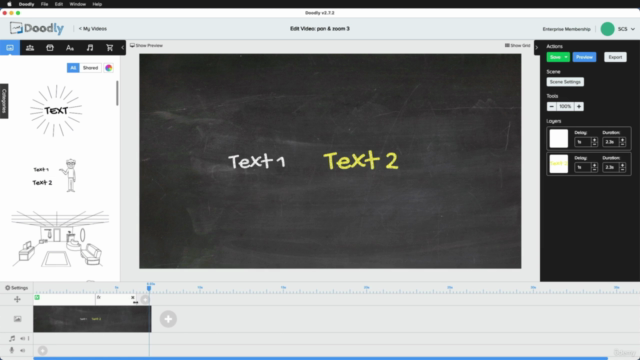Decrease first layer Delay
The width and height of the screenshot is (640, 360).
(x=594, y=144)
